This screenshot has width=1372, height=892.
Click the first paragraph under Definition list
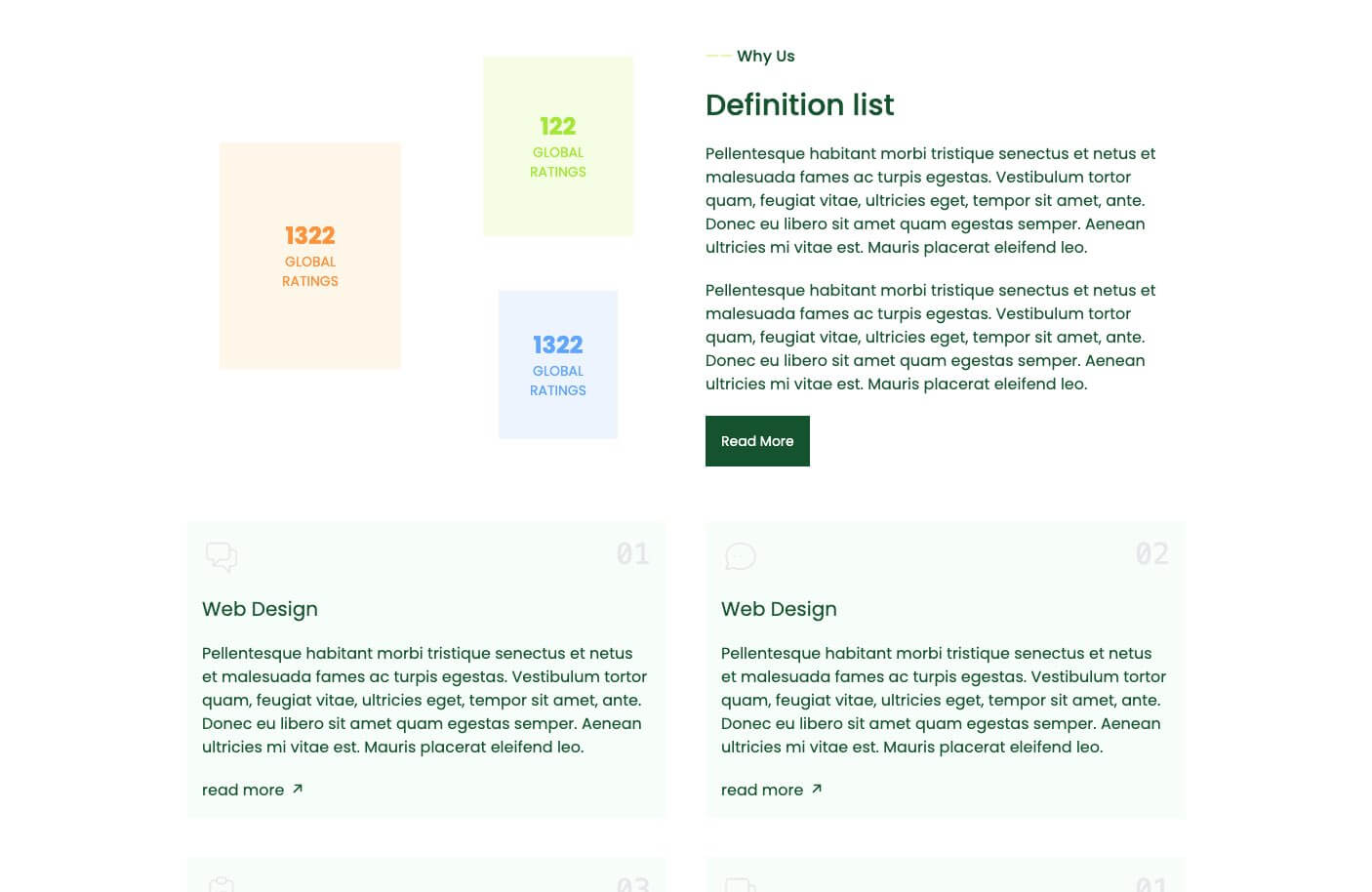(930, 200)
